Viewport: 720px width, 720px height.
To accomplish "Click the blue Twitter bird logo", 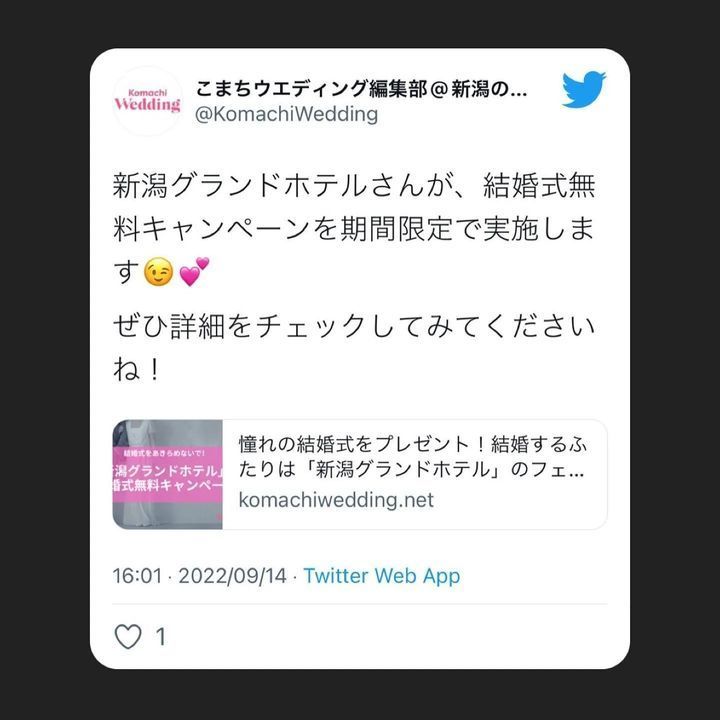I will pos(584,89).
